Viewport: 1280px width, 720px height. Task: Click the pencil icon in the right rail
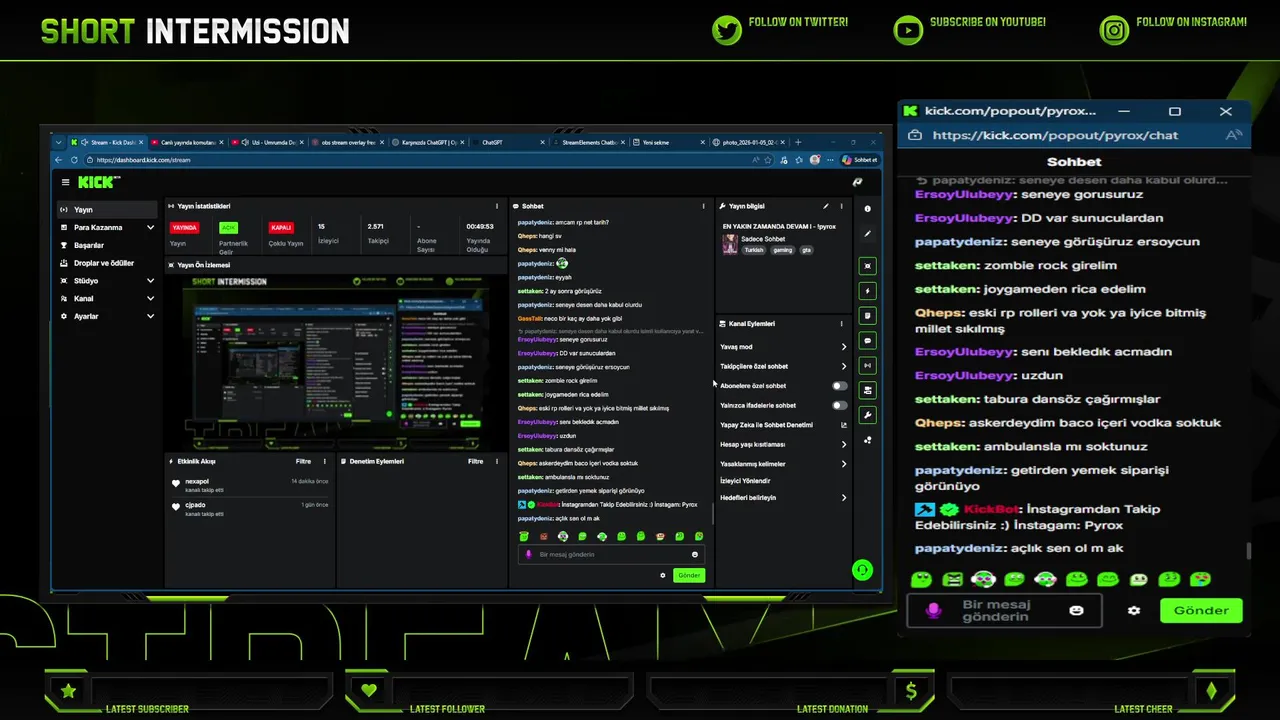coord(867,234)
